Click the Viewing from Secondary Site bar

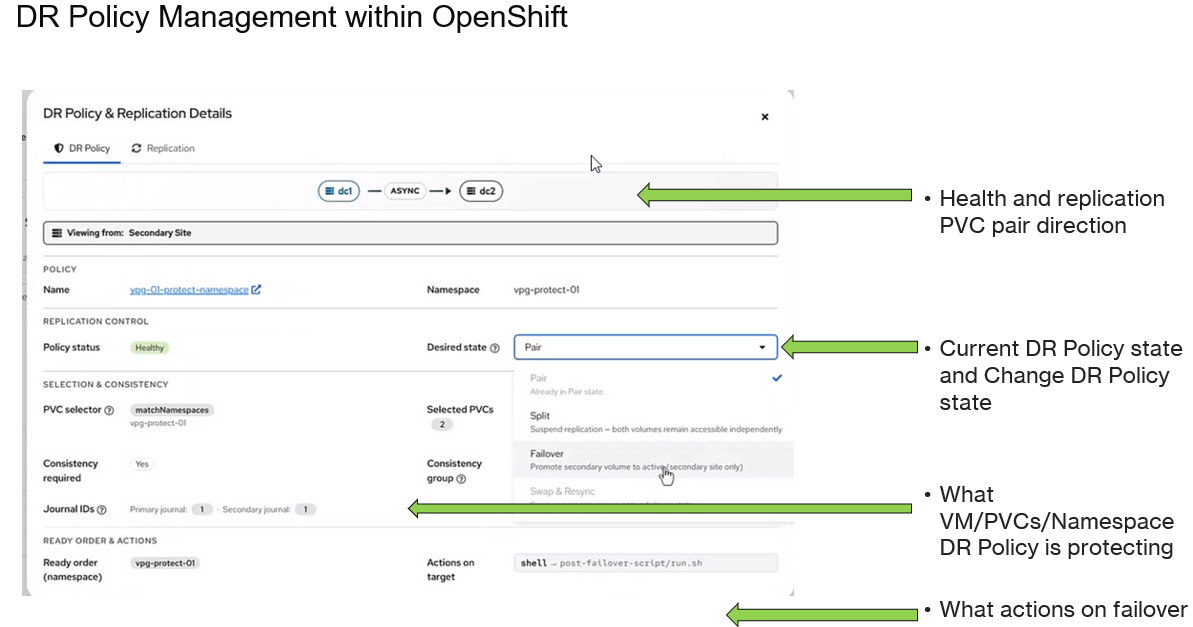410,233
